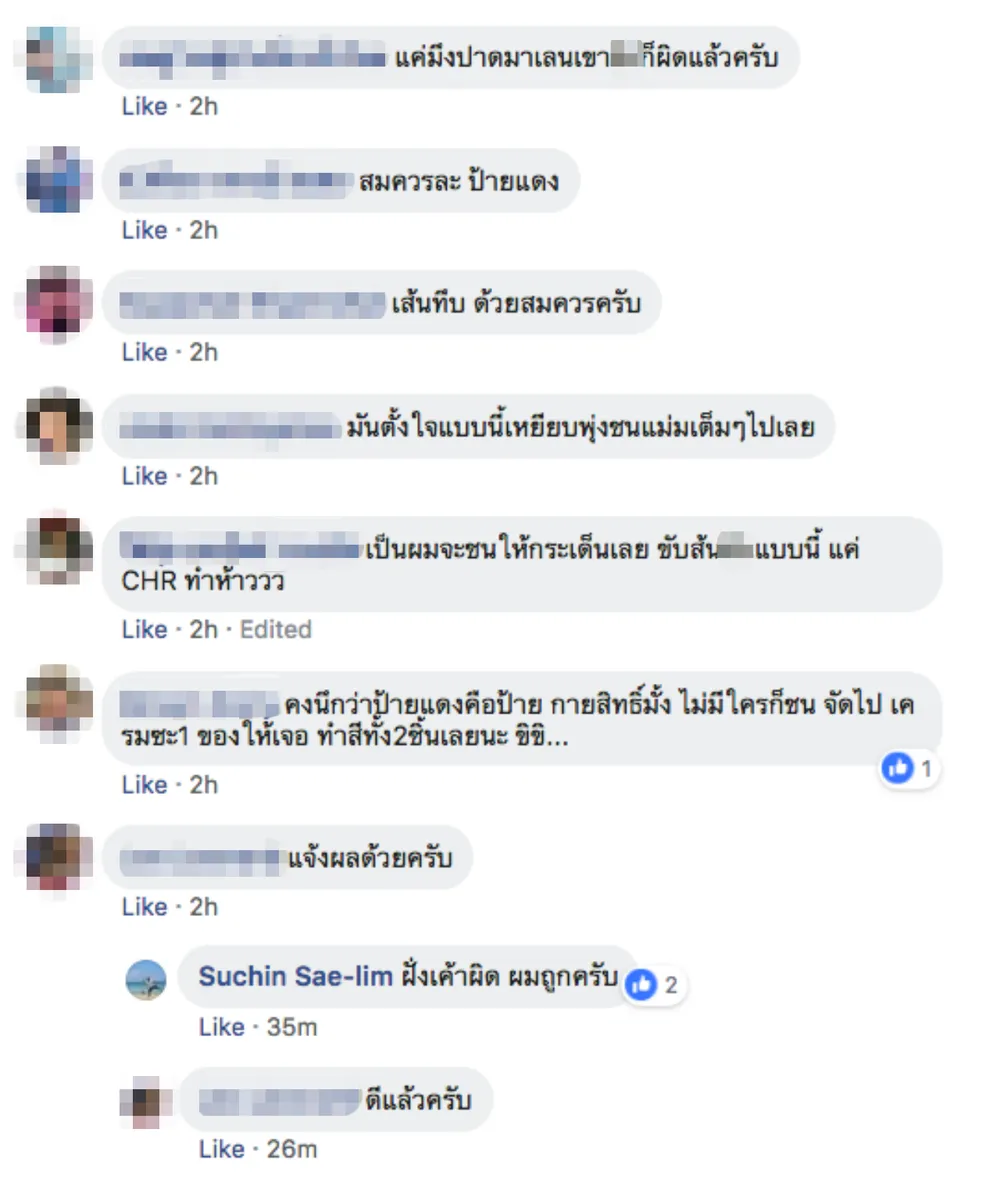Screen dimensions: 1000x1180
Task: Like the comment เส้นทึบ ด้วยสมควรครับ
Action: coord(144,352)
